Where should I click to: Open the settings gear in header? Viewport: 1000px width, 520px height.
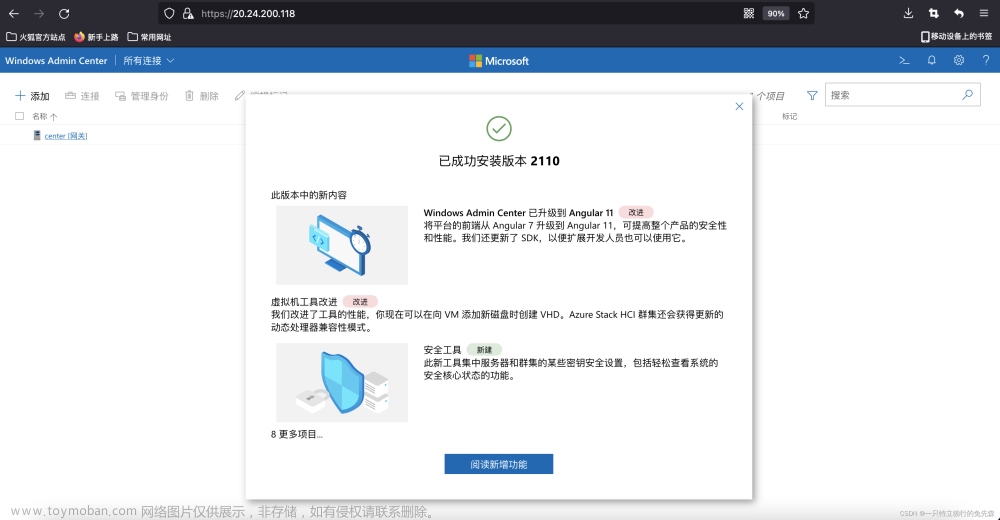click(959, 61)
